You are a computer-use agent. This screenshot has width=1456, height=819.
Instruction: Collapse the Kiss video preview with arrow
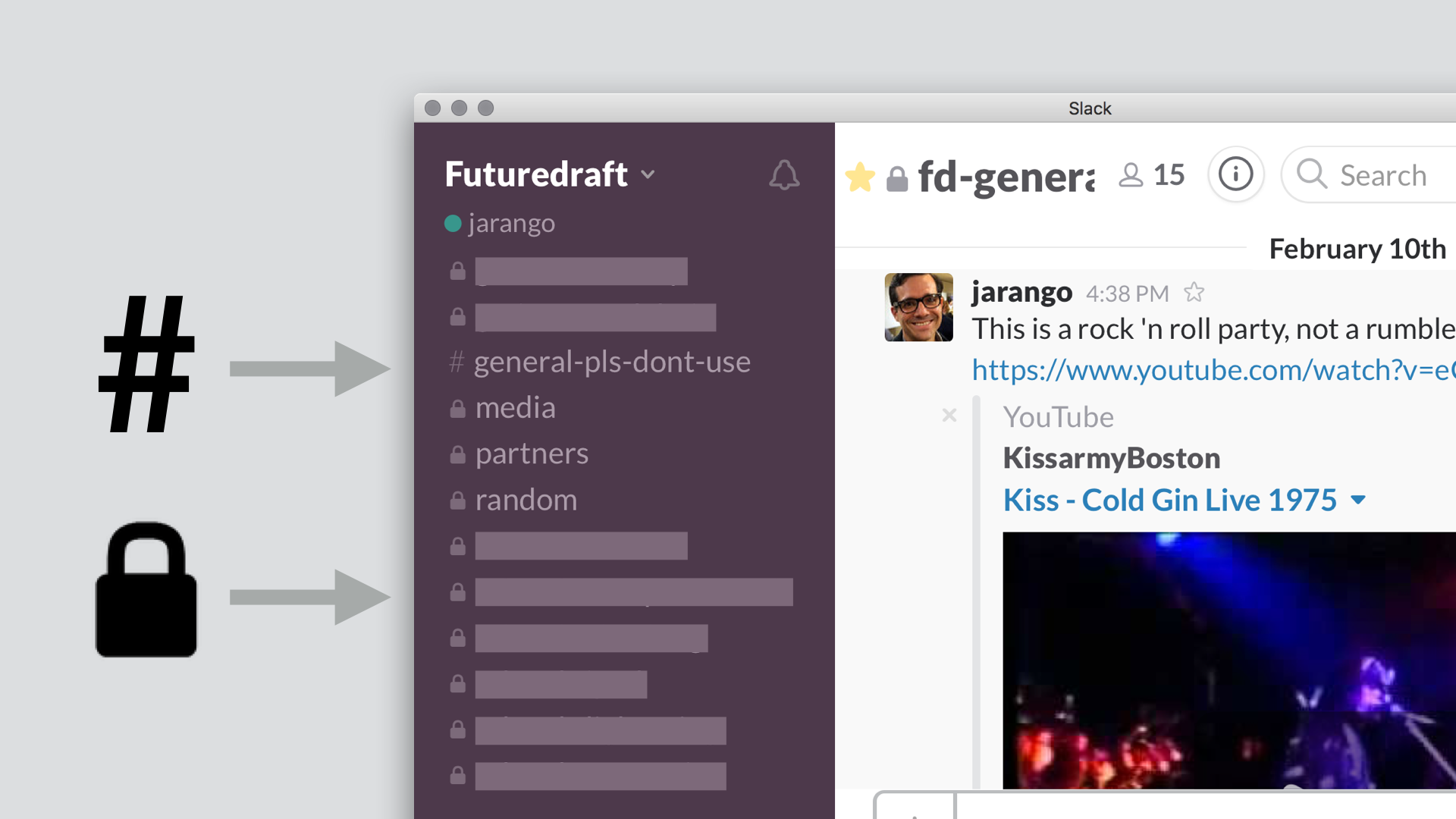pyautogui.click(x=1358, y=500)
